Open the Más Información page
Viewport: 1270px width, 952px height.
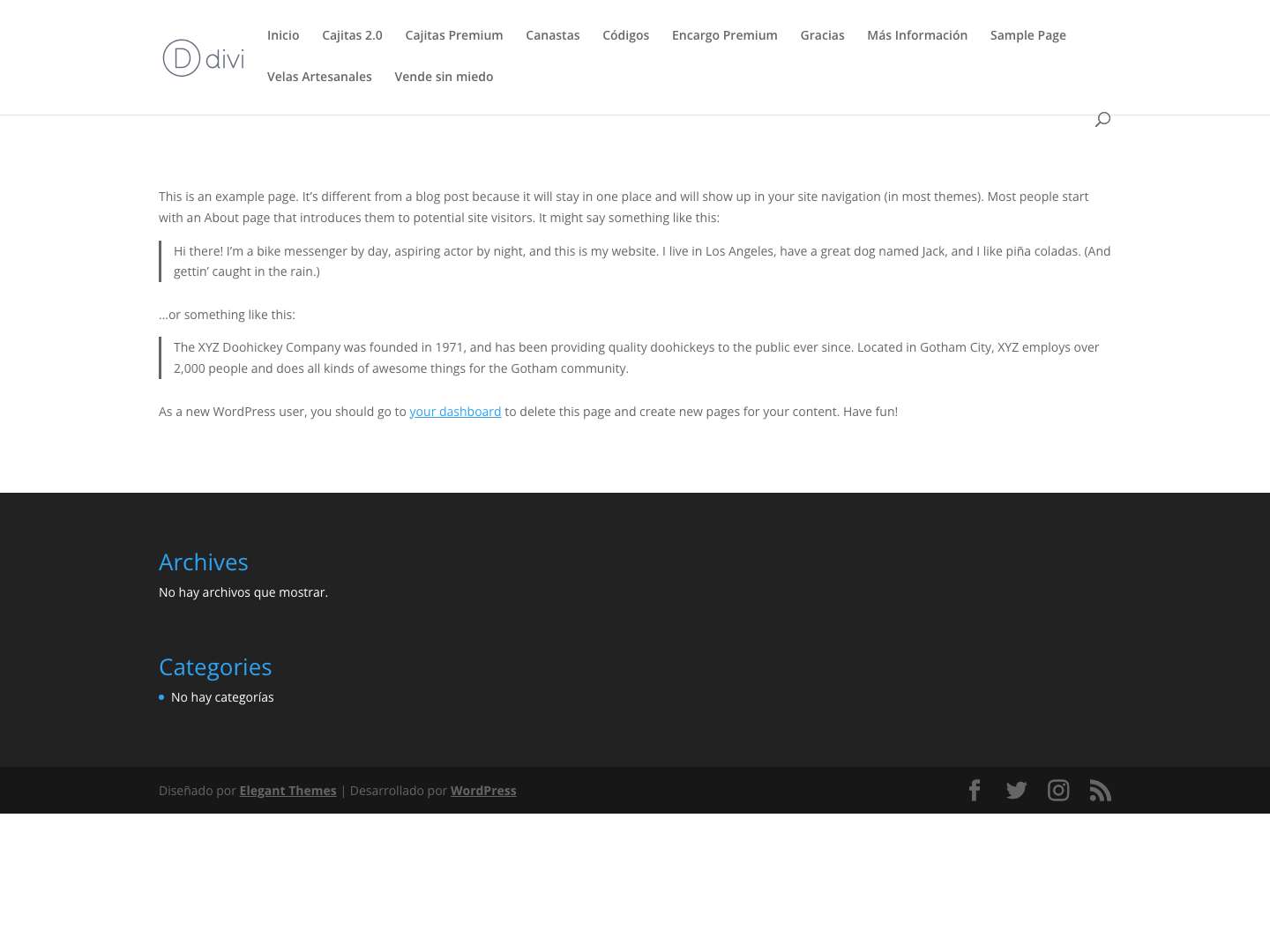pos(917,35)
